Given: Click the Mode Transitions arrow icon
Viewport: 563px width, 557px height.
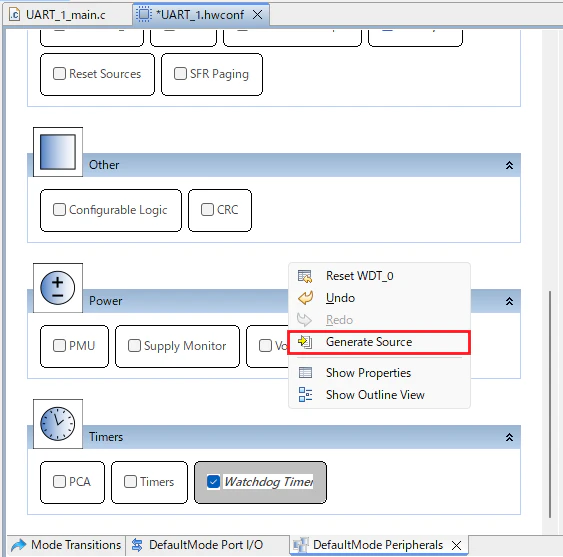Looking at the screenshot, I should click(19, 545).
